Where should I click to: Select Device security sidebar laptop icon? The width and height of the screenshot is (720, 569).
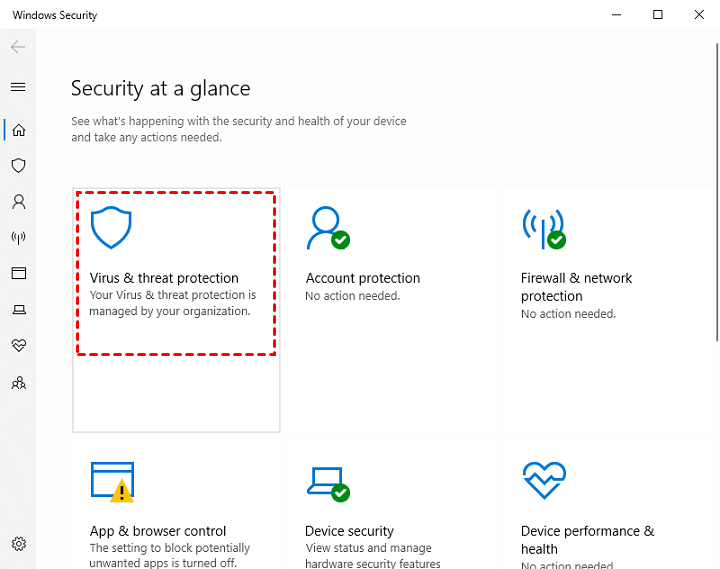click(18, 310)
